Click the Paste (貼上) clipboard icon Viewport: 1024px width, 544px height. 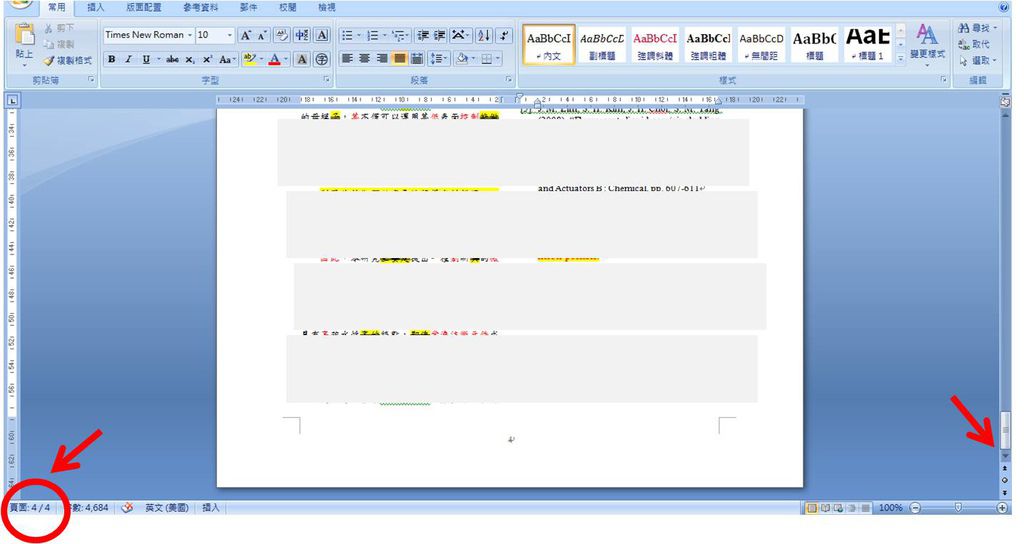point(25,34)
